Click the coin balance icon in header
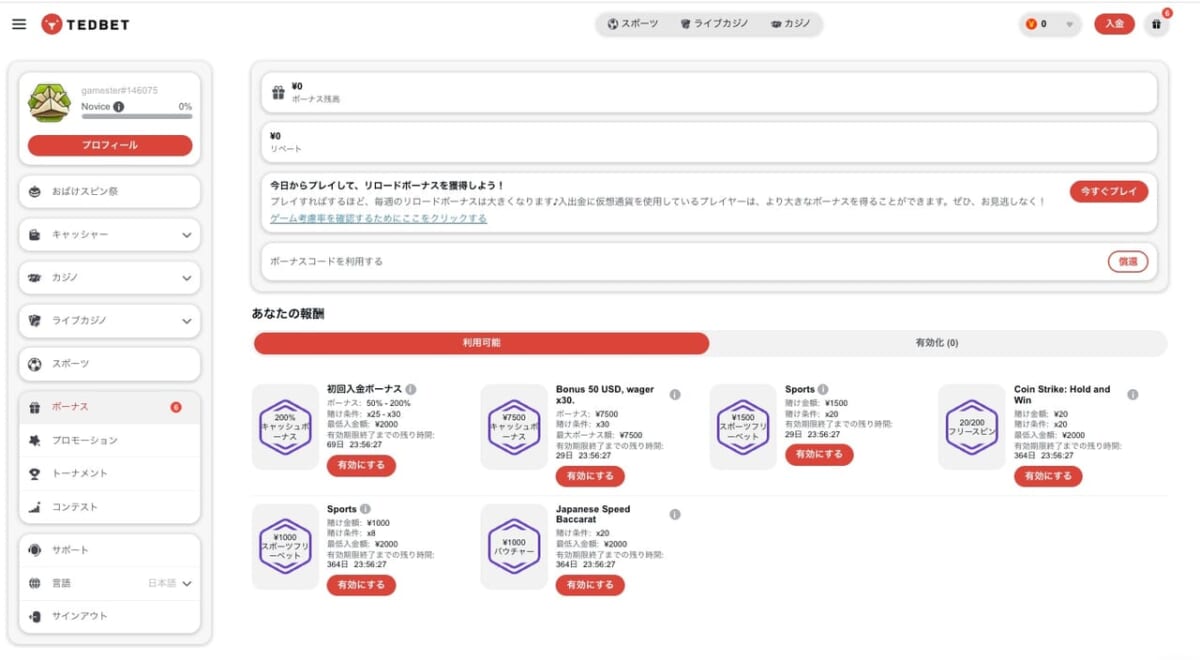 (x=1031, y=24)
